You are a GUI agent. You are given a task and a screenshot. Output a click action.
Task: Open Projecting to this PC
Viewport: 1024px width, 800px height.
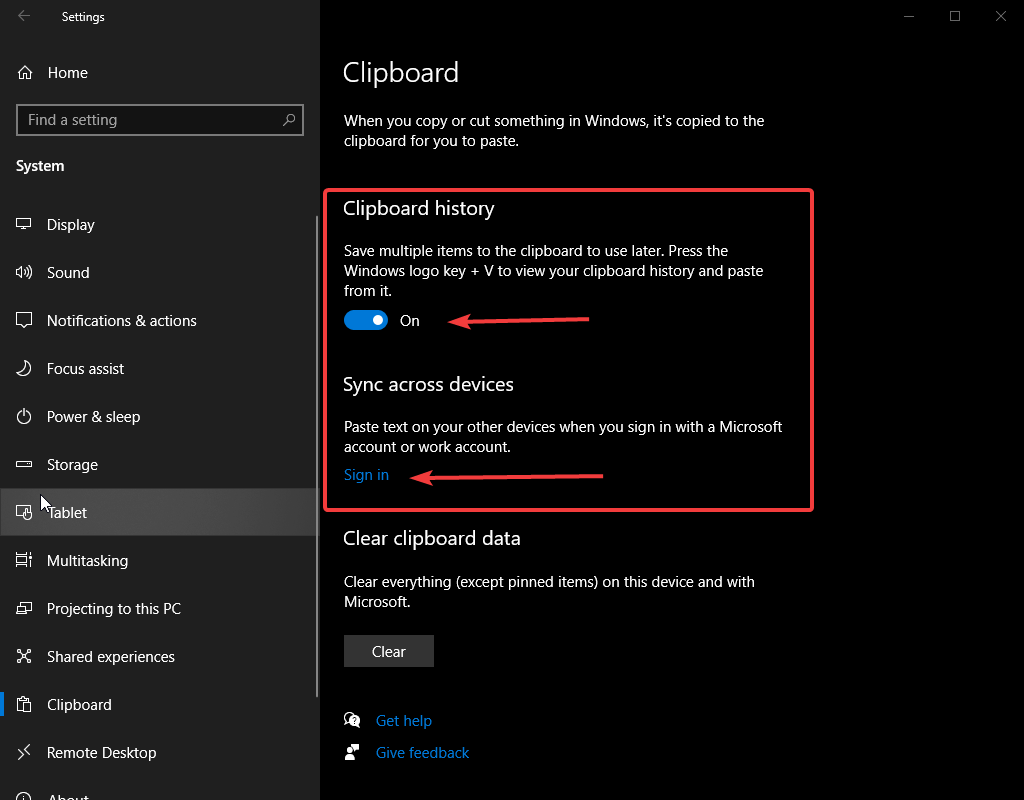159,609
